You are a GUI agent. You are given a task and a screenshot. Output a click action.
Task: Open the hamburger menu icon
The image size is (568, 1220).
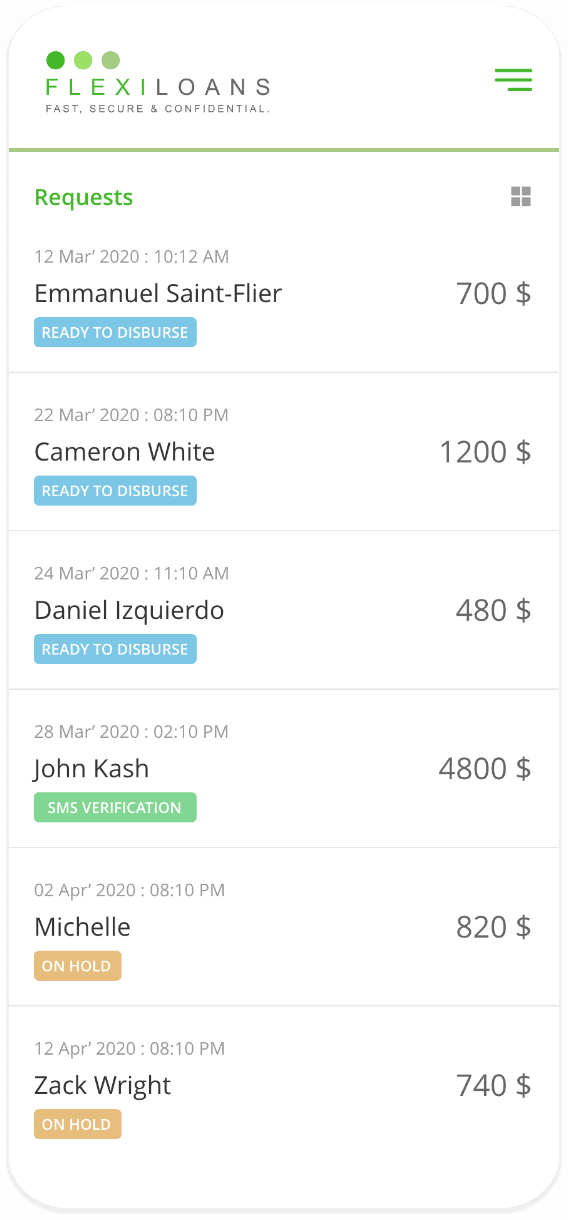coord(513,80)
